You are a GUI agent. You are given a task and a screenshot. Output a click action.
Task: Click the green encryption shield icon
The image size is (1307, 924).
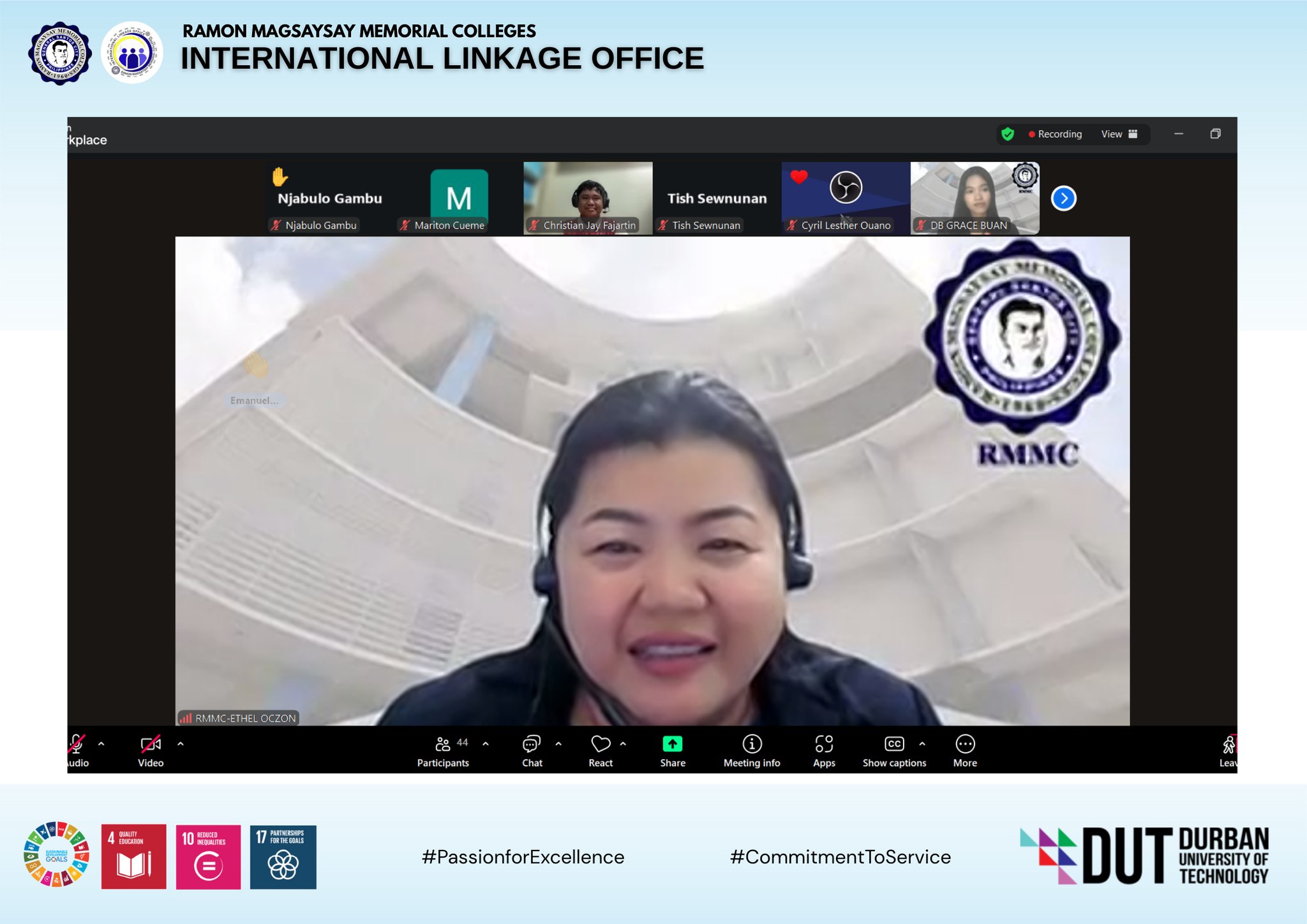[1008, 134]
